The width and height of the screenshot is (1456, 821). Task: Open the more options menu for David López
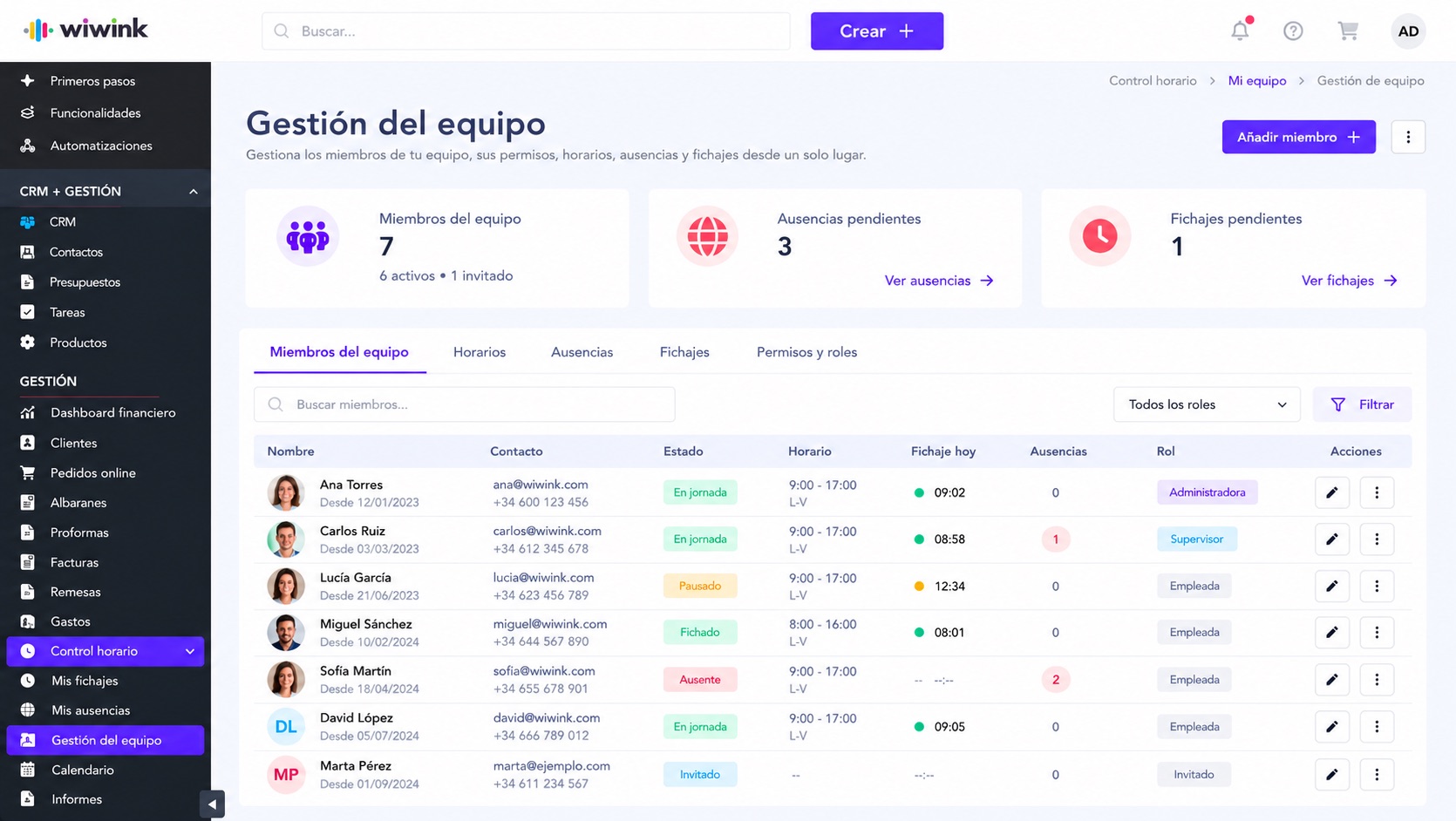pyautogui.click(x=1377, y=727)
